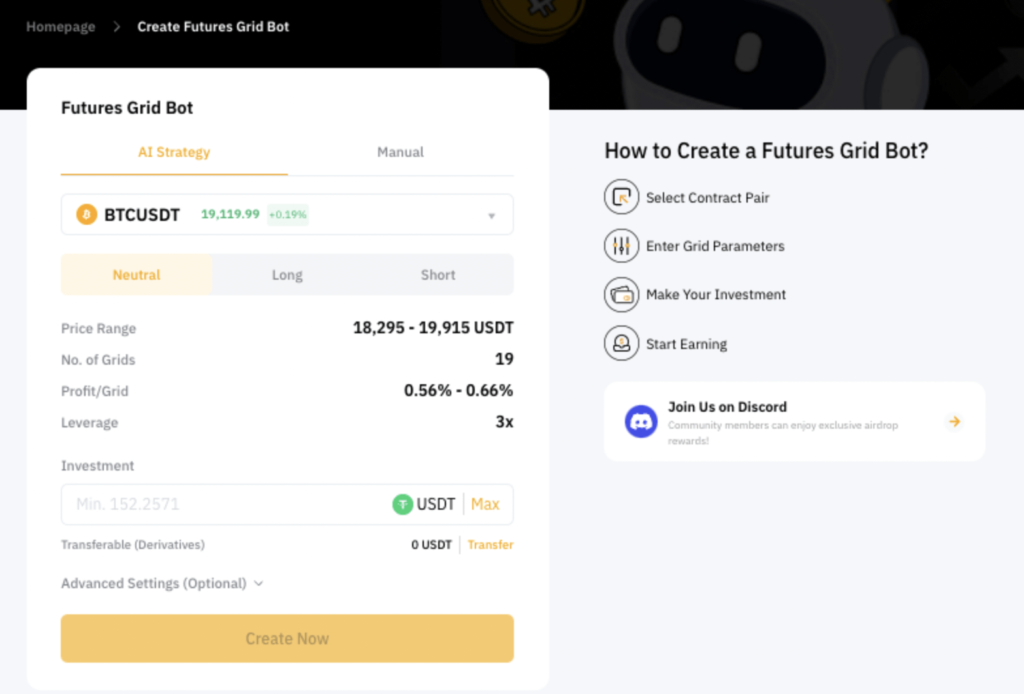Viewport: 1024px width, 694px height.
Task: Click the green Tether USDT icon
Action: [x=402, y=504]
